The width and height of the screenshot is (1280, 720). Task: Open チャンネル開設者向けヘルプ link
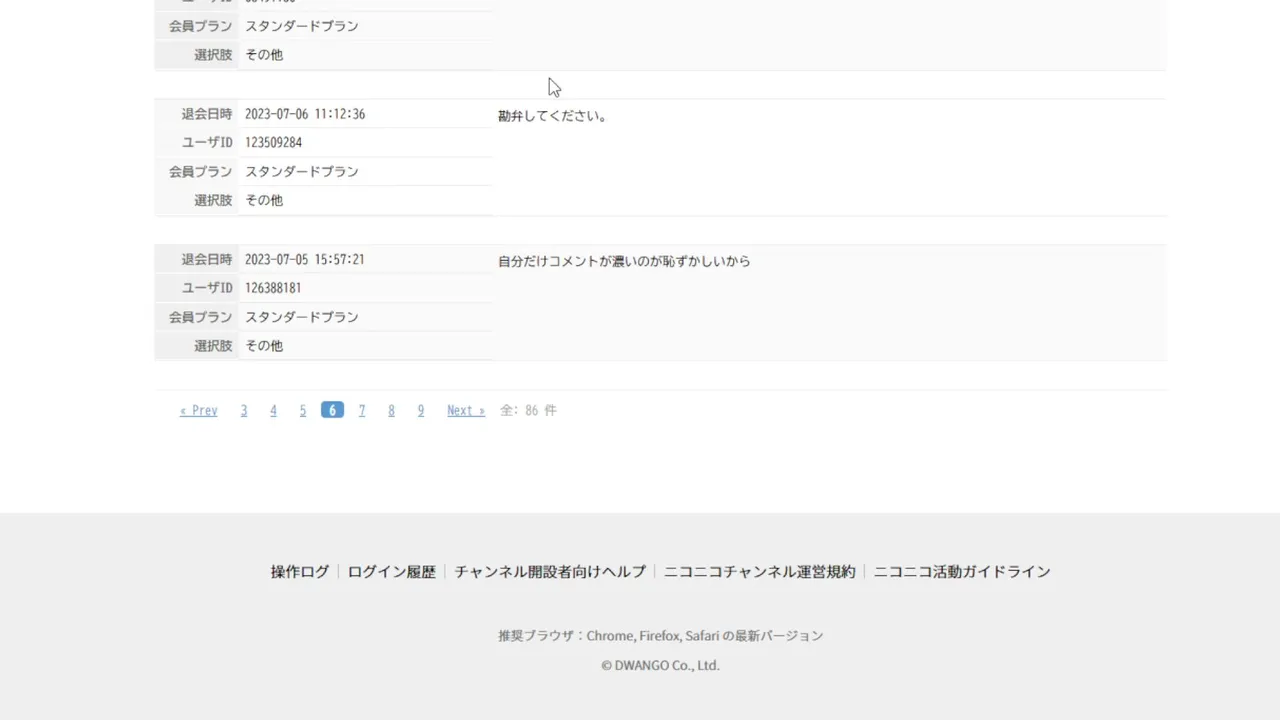[x=550, y=572]
